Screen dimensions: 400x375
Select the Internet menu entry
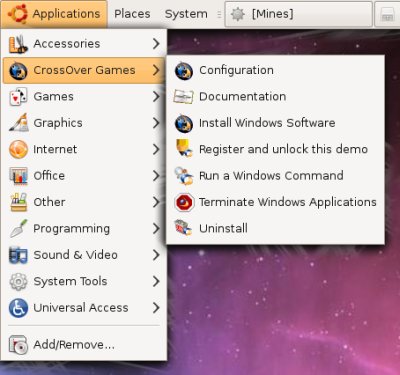[84, 149]
